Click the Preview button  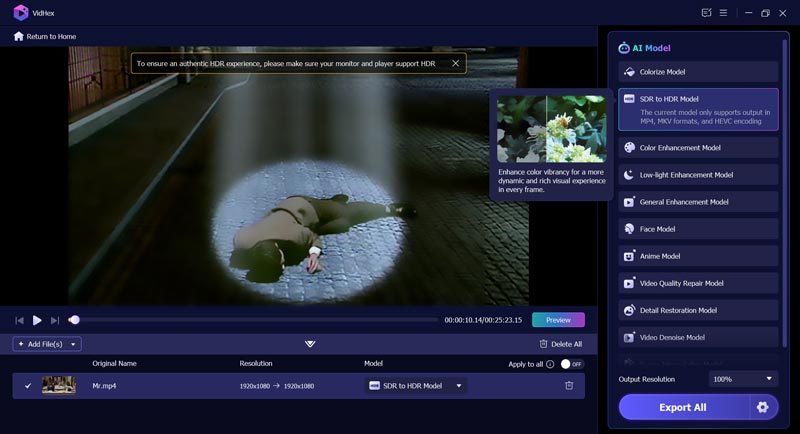[558, 320]
